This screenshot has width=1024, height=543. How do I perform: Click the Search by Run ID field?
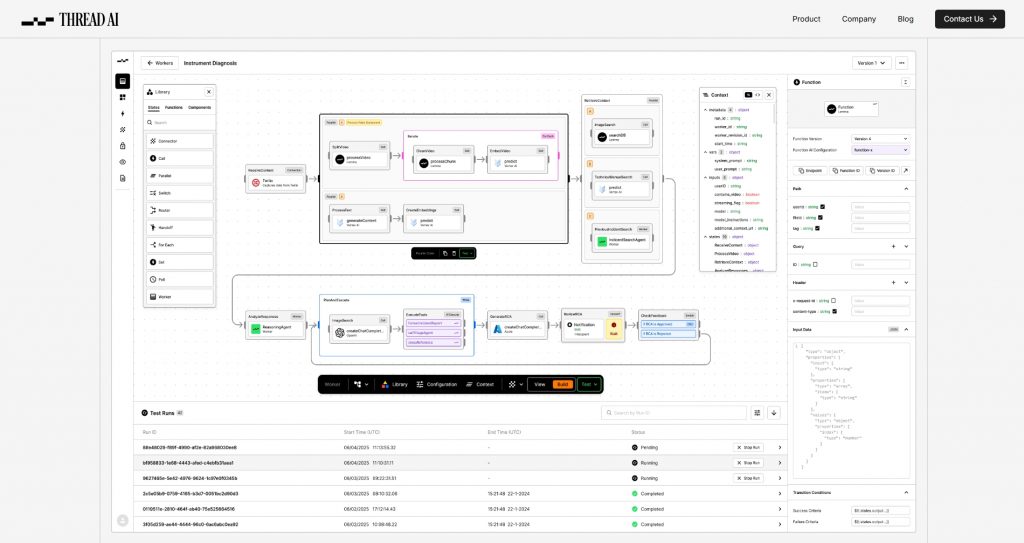coord(674,412)
